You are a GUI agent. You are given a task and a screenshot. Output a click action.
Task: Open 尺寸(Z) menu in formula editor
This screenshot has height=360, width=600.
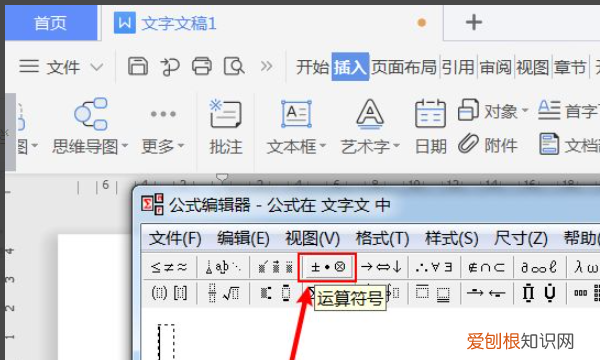[x=521, y=239]
